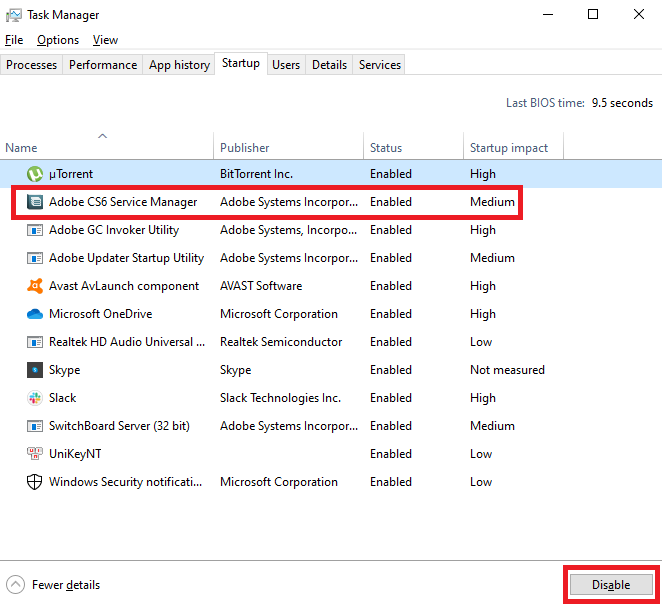Click the Slack Technologies Inc. publisher cell

point(280,398)
